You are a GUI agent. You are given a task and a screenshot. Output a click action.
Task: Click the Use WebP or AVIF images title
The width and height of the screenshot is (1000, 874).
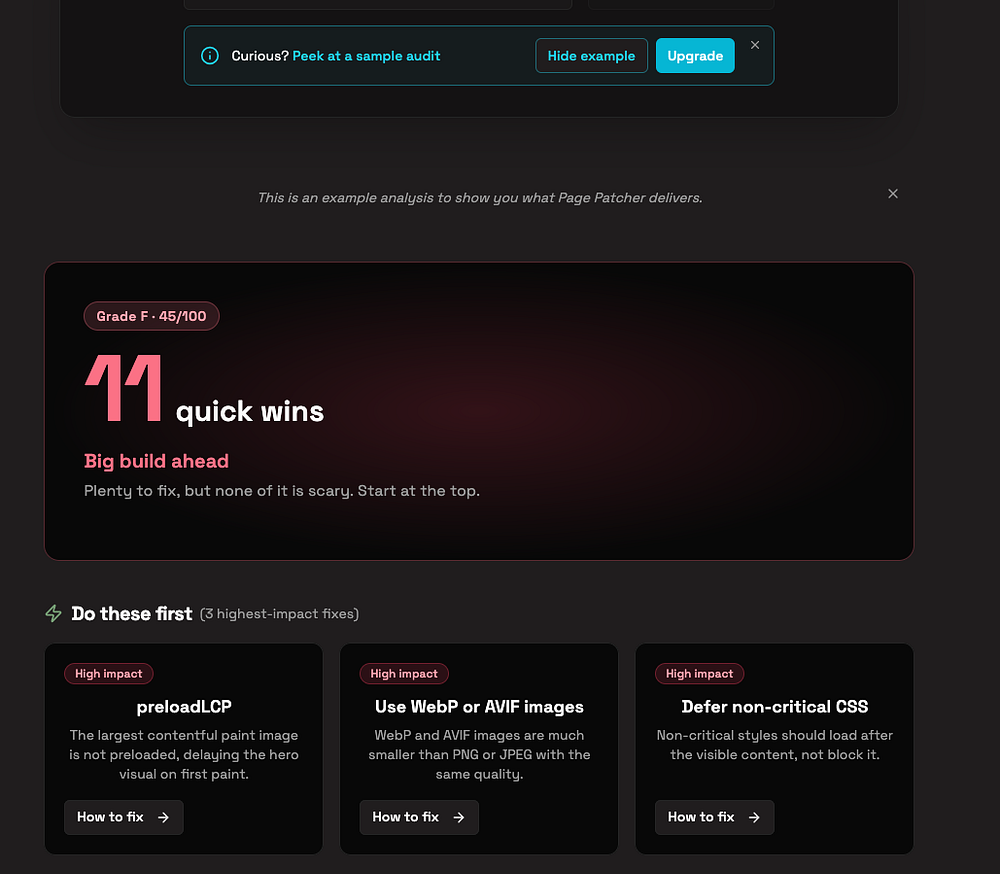point(479,706)
